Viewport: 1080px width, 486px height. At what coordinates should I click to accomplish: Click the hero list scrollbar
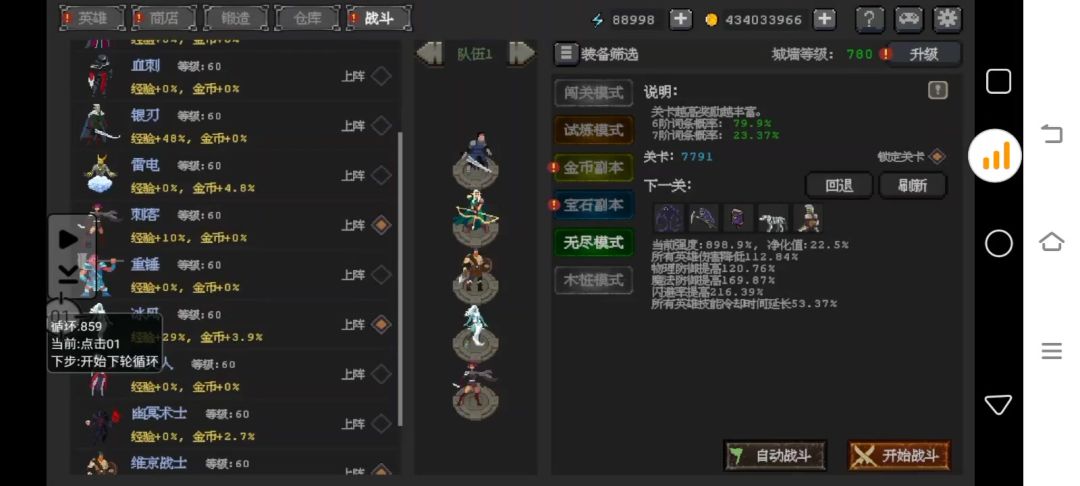coord(400,279)
